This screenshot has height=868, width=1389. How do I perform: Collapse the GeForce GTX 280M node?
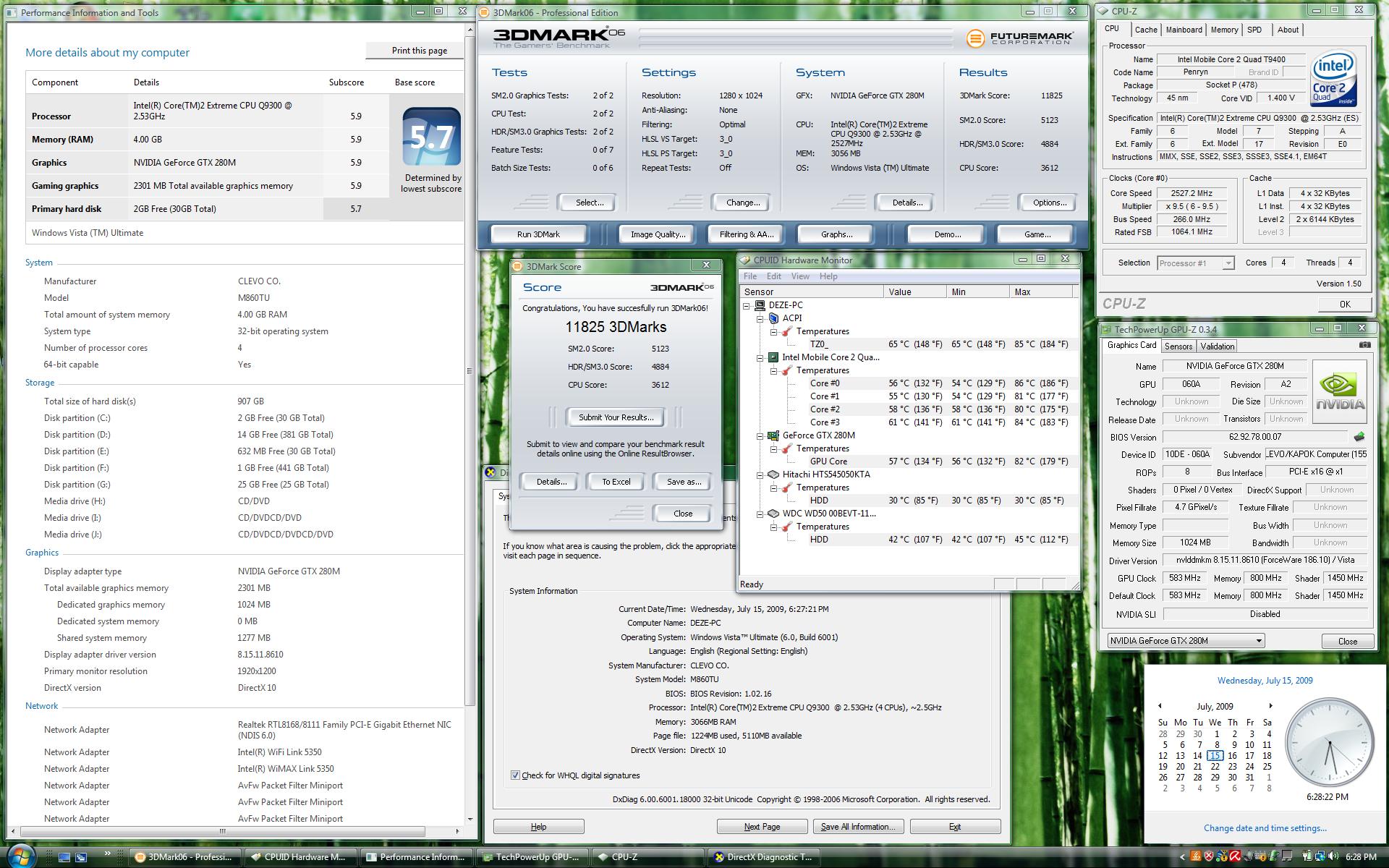[760, 435]
